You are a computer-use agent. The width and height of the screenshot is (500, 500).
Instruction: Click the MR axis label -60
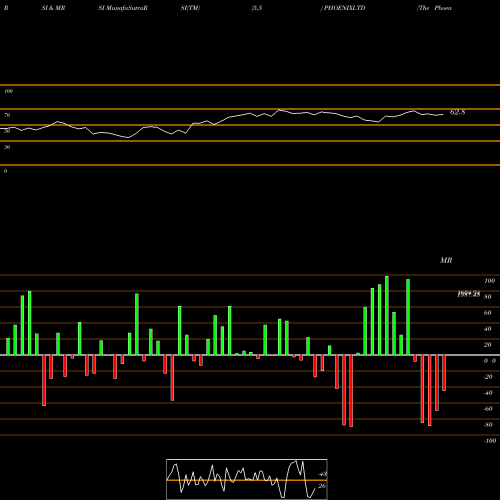click(x=488, y=409)
